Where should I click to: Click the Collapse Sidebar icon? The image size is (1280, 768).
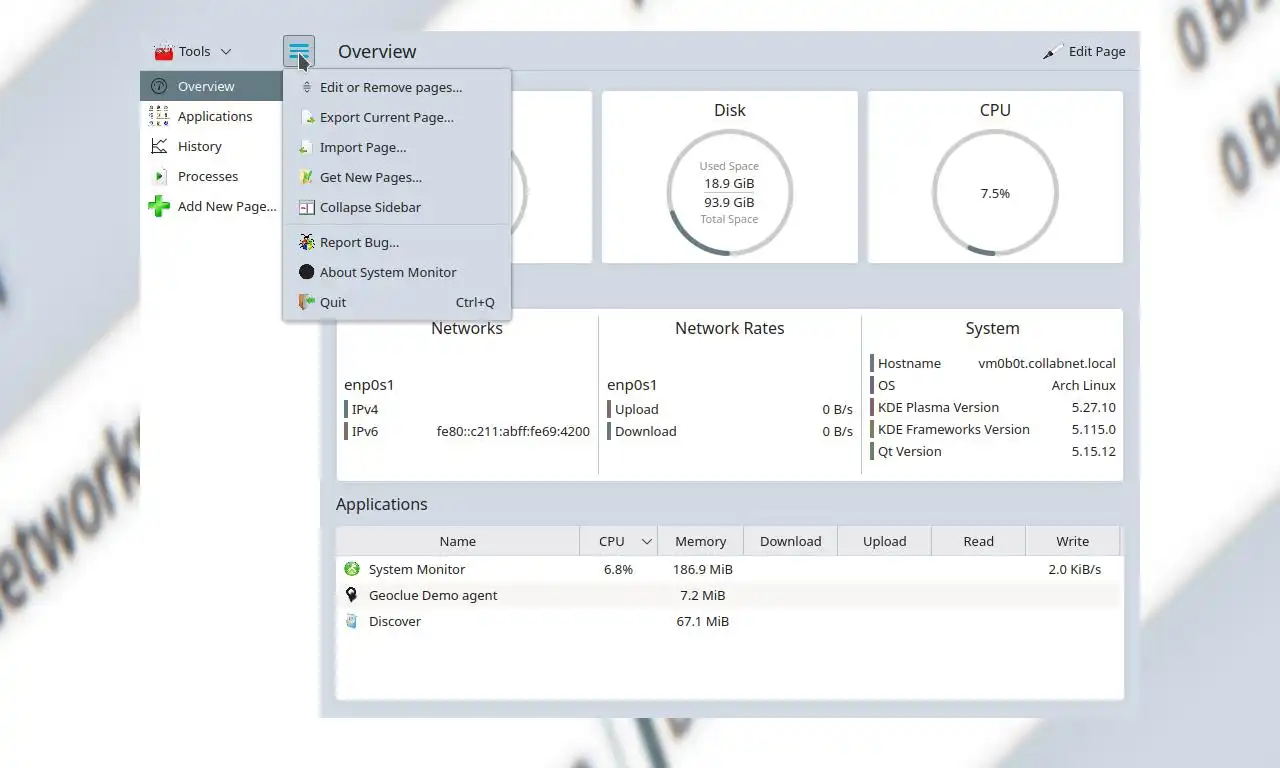click(x=306, y=207)
